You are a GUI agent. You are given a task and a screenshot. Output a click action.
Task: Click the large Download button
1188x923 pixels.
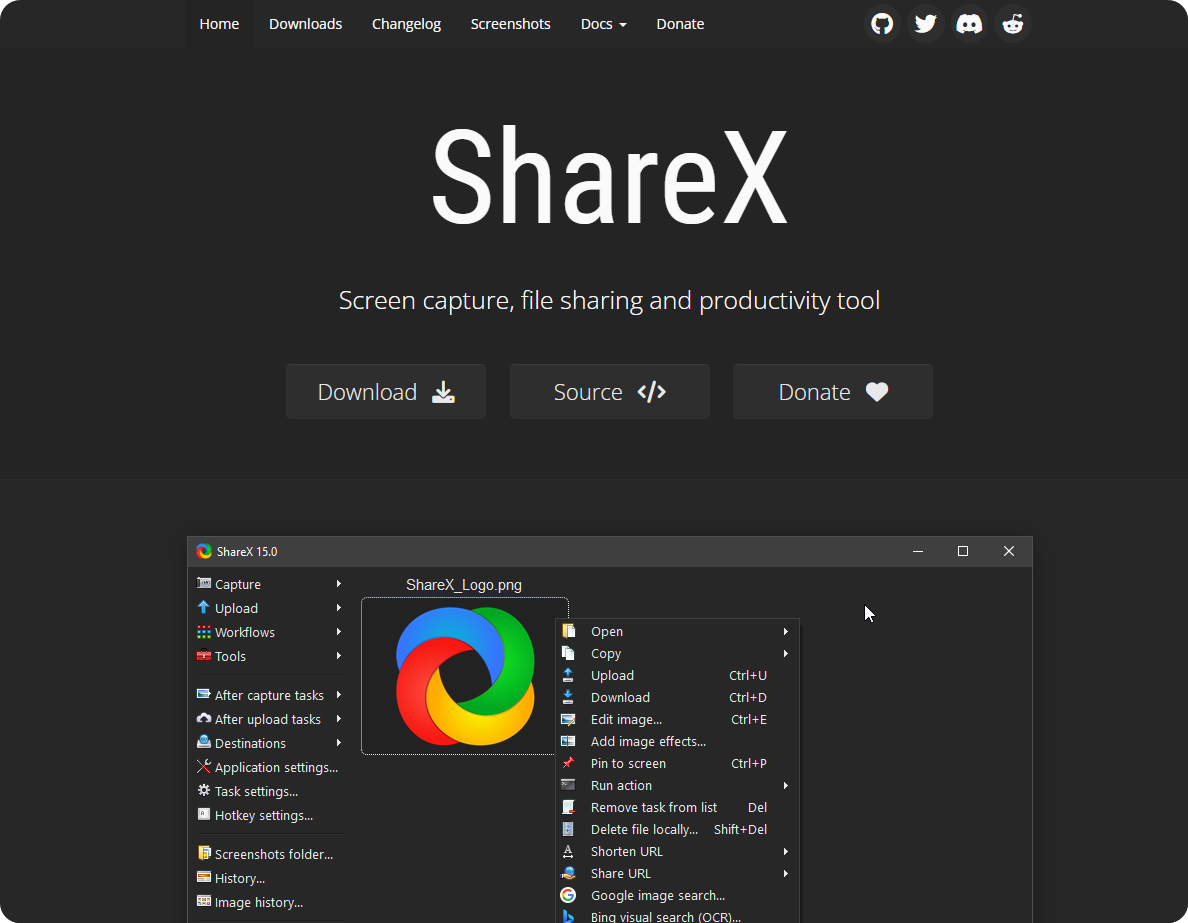click(386, 392)
